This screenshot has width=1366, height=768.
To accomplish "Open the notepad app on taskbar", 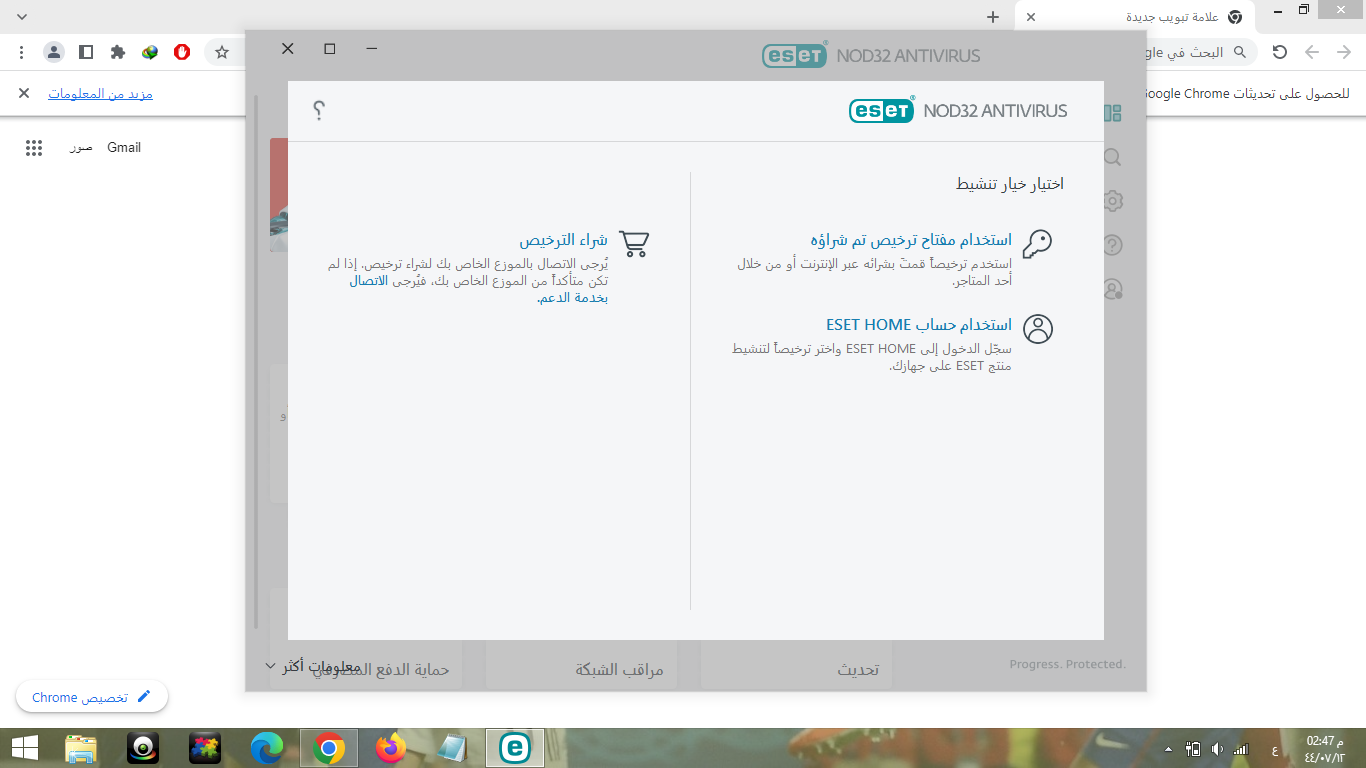I will tap(453, 748).
